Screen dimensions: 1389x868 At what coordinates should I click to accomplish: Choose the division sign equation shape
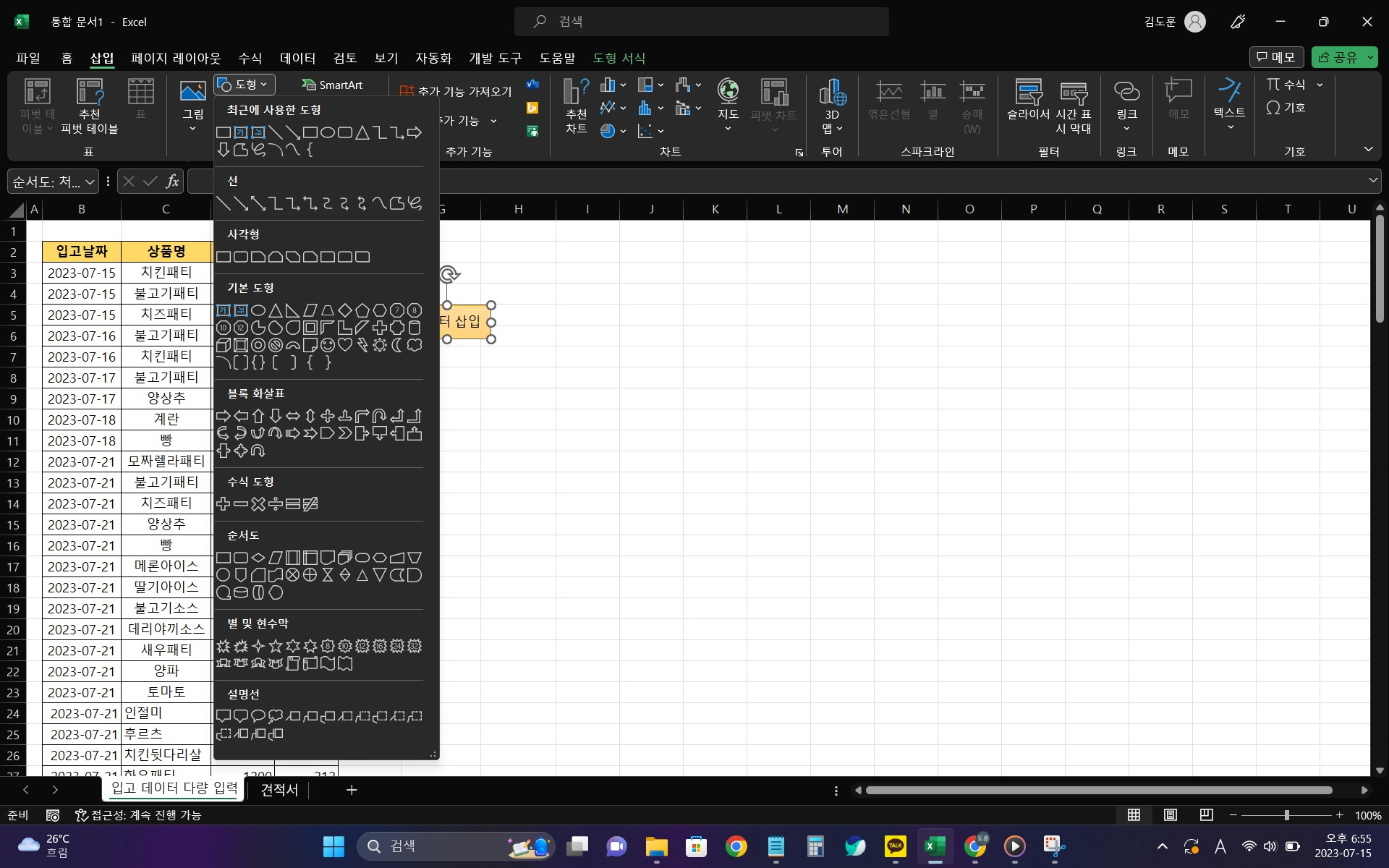click(276, 504)
